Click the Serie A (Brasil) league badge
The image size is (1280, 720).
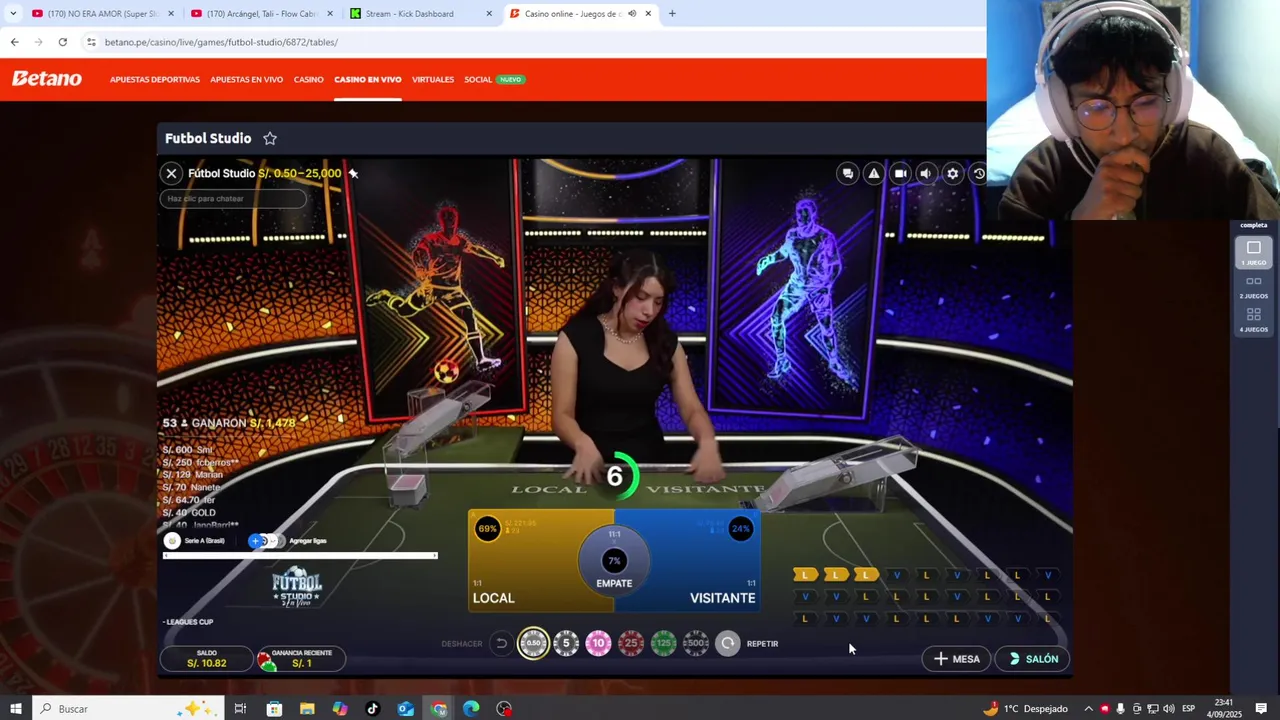[172, 541]
